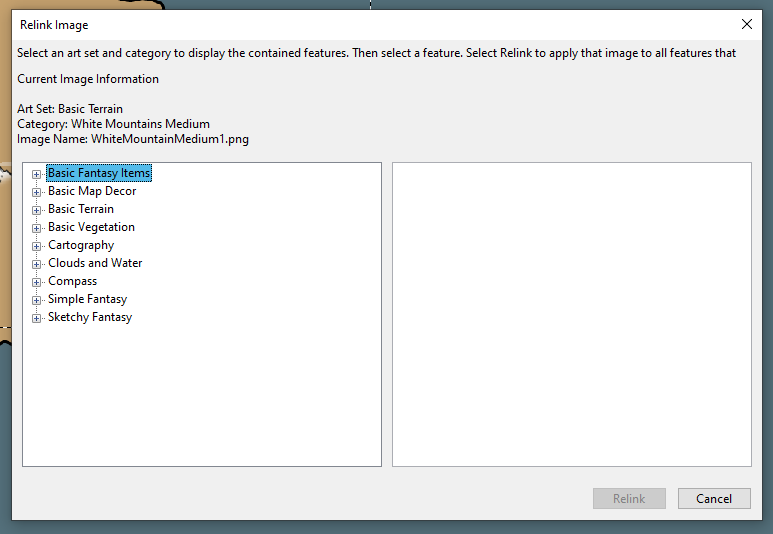Pick Clouds and Water in the tree
The height and width of the screenshot is (534, 773).
[x=95, y=263]
